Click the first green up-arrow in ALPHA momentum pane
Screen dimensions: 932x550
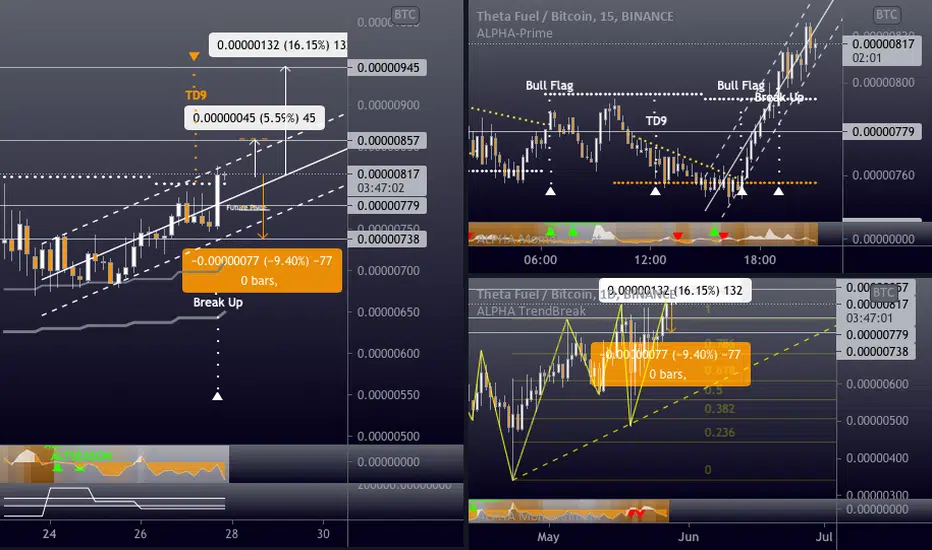[550, 230]
